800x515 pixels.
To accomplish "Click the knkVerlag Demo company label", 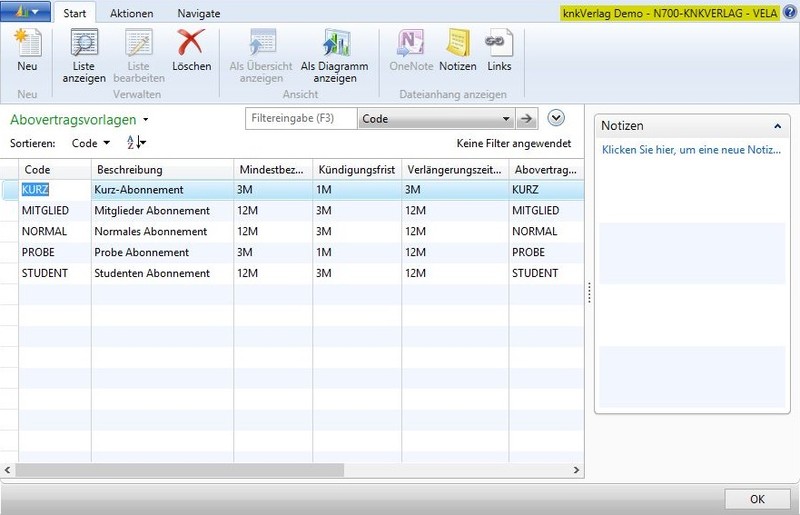I will point(670,13).
